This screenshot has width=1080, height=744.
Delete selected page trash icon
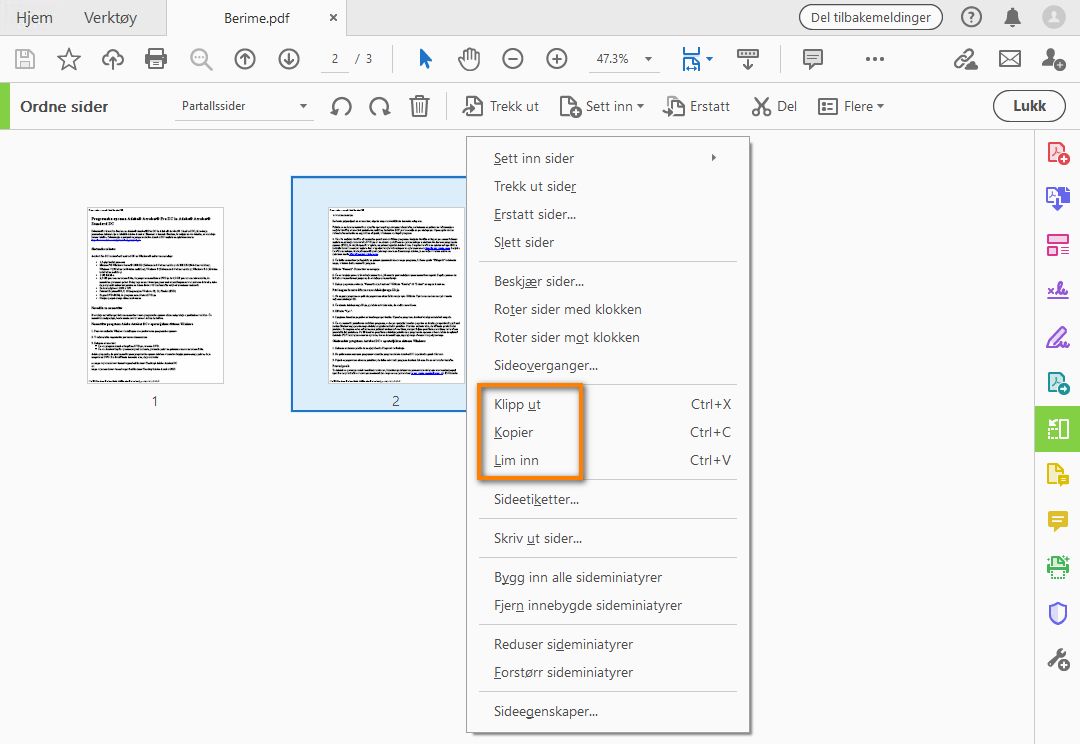pos(419,106)
